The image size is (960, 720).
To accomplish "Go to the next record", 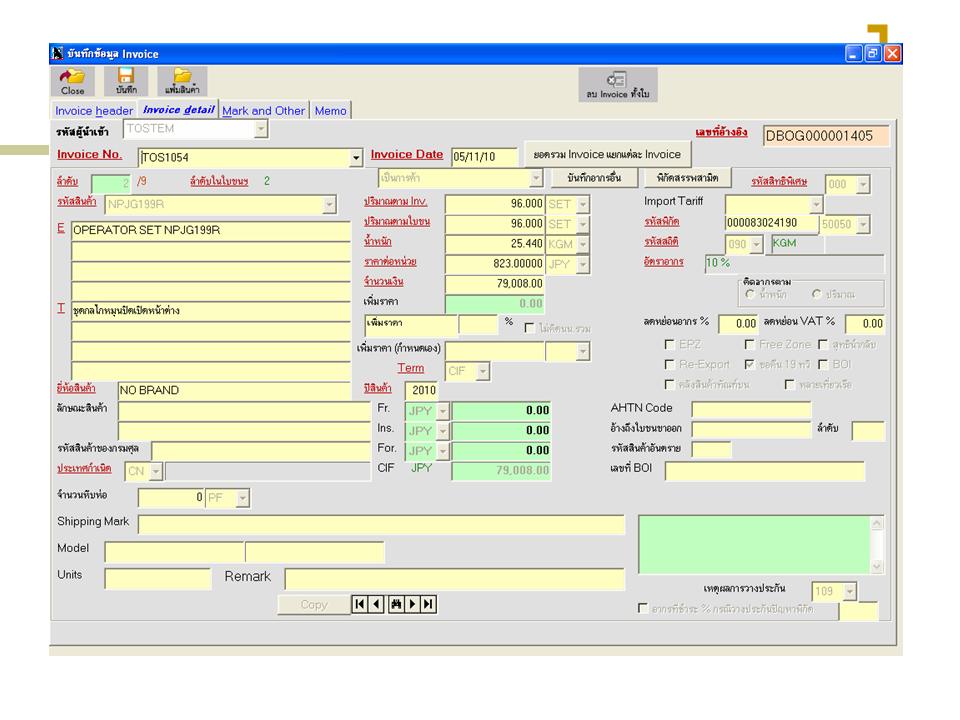I will point(411,604).
